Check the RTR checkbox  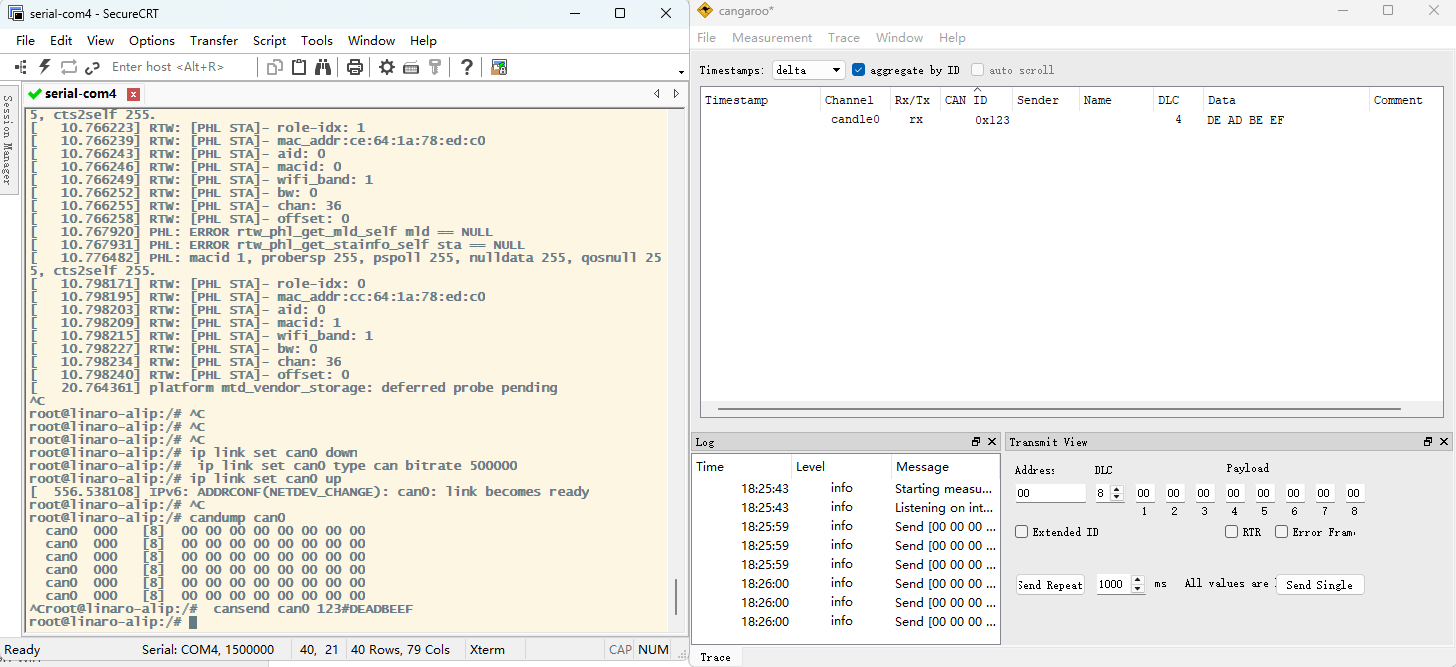click(1231, 532)
